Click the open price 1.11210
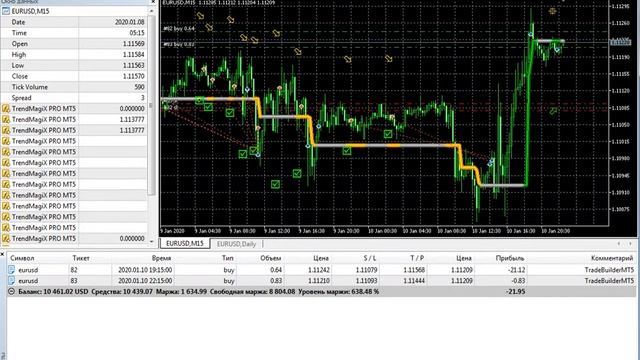The image size is (640, 360). click(319, 281)
